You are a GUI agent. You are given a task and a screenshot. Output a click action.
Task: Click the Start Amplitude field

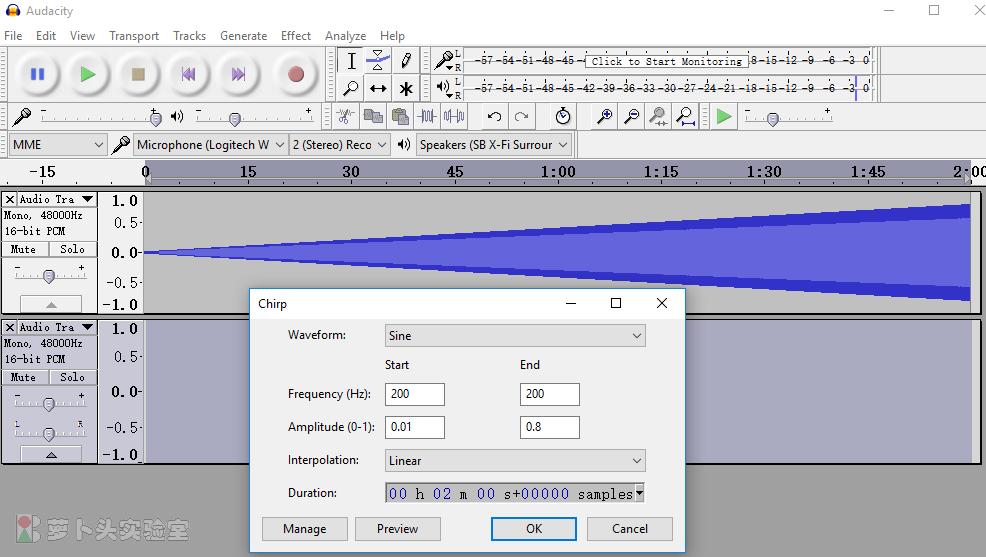[x=414, y=427]
